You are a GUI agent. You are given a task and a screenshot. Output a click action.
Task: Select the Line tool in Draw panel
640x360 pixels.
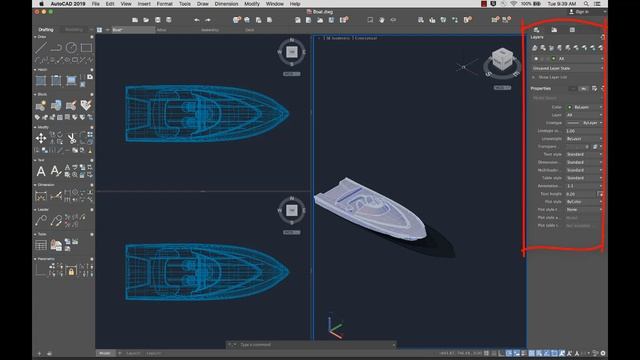click(41, 48)
